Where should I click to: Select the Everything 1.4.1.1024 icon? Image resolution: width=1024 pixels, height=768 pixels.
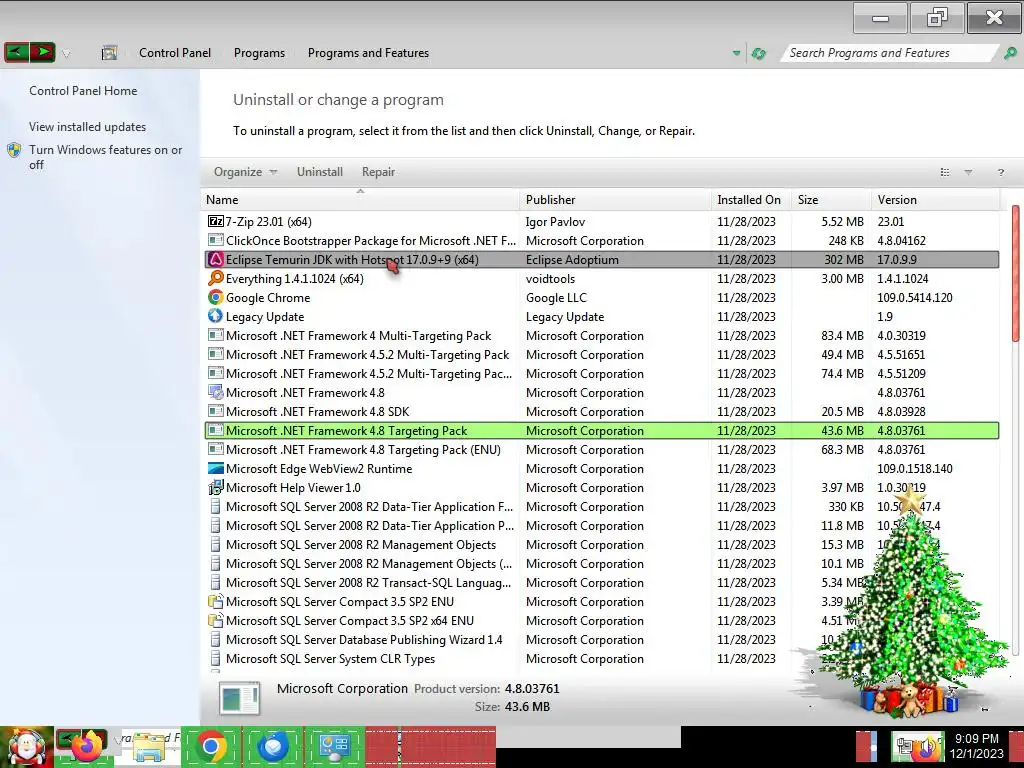(x=216, y=278)
